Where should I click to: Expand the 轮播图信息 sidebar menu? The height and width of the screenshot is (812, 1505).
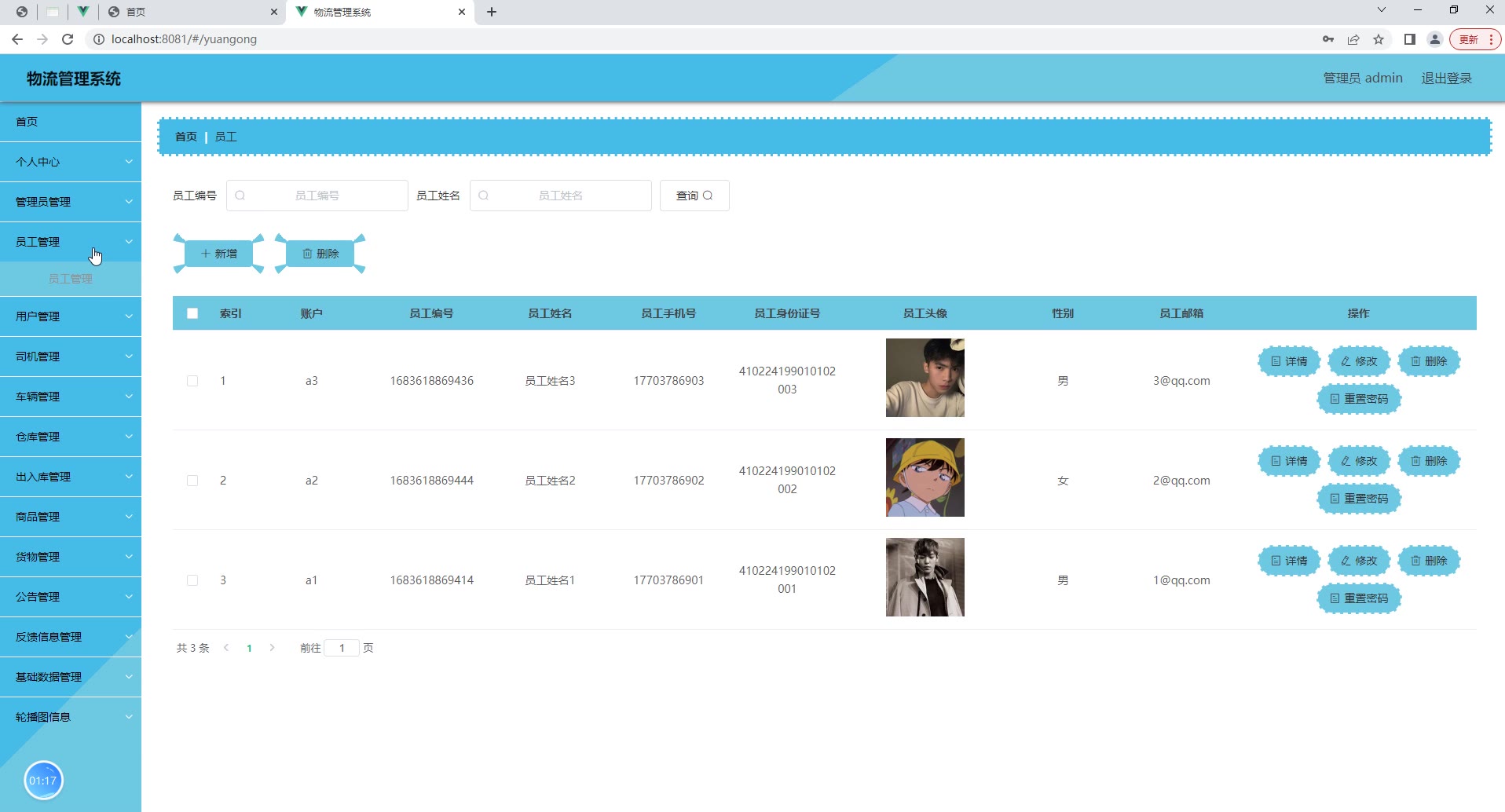(x=71, y=717)
